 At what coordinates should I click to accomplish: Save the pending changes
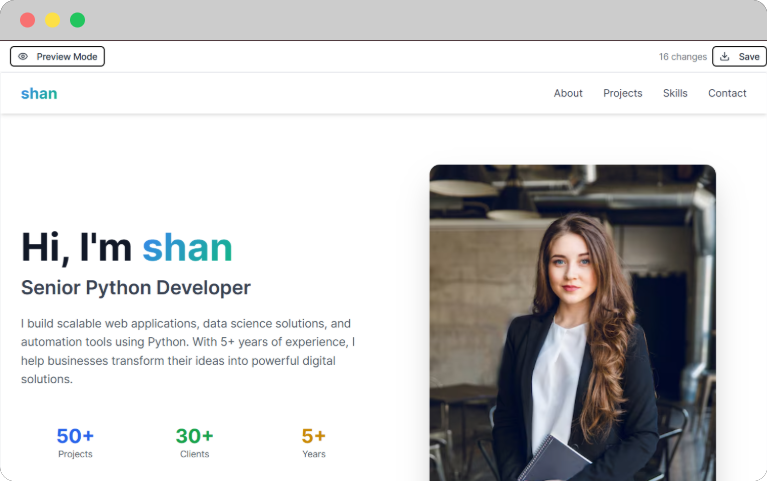click(739, 57)
